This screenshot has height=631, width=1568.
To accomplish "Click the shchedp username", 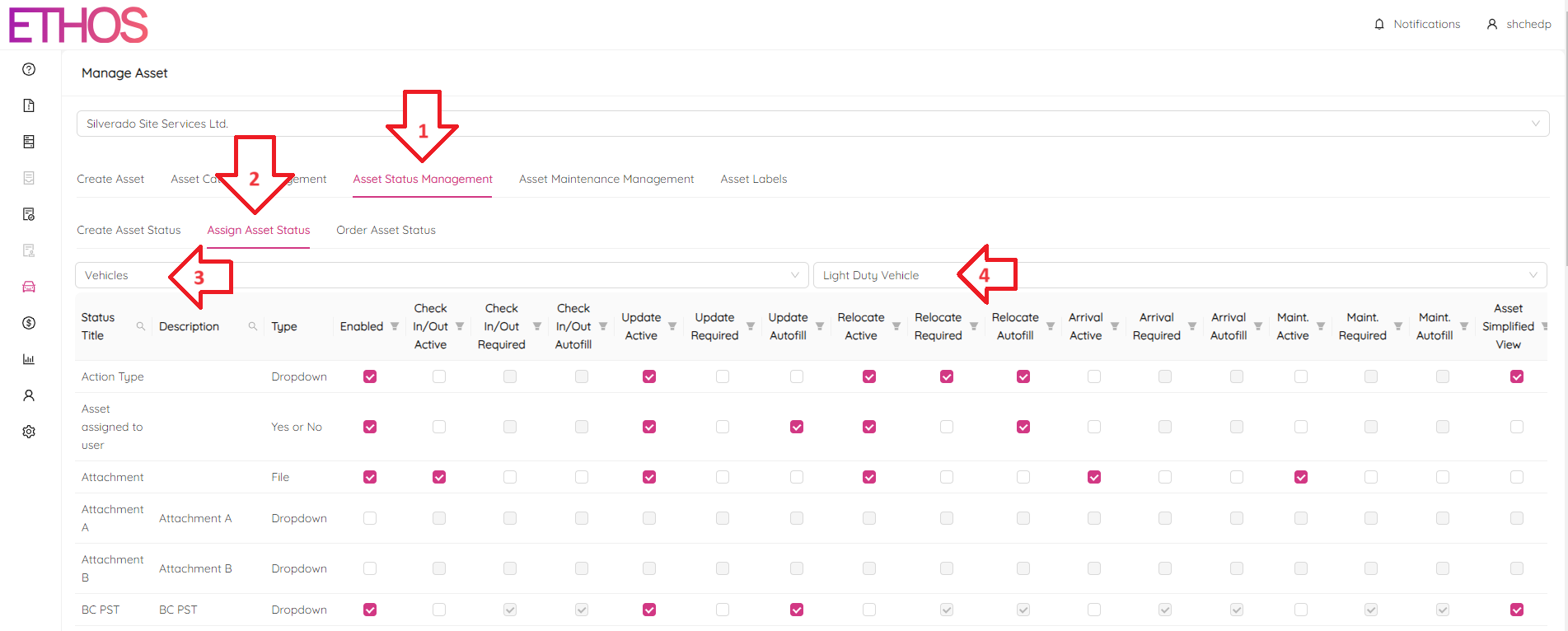I will pos(1528,24).
